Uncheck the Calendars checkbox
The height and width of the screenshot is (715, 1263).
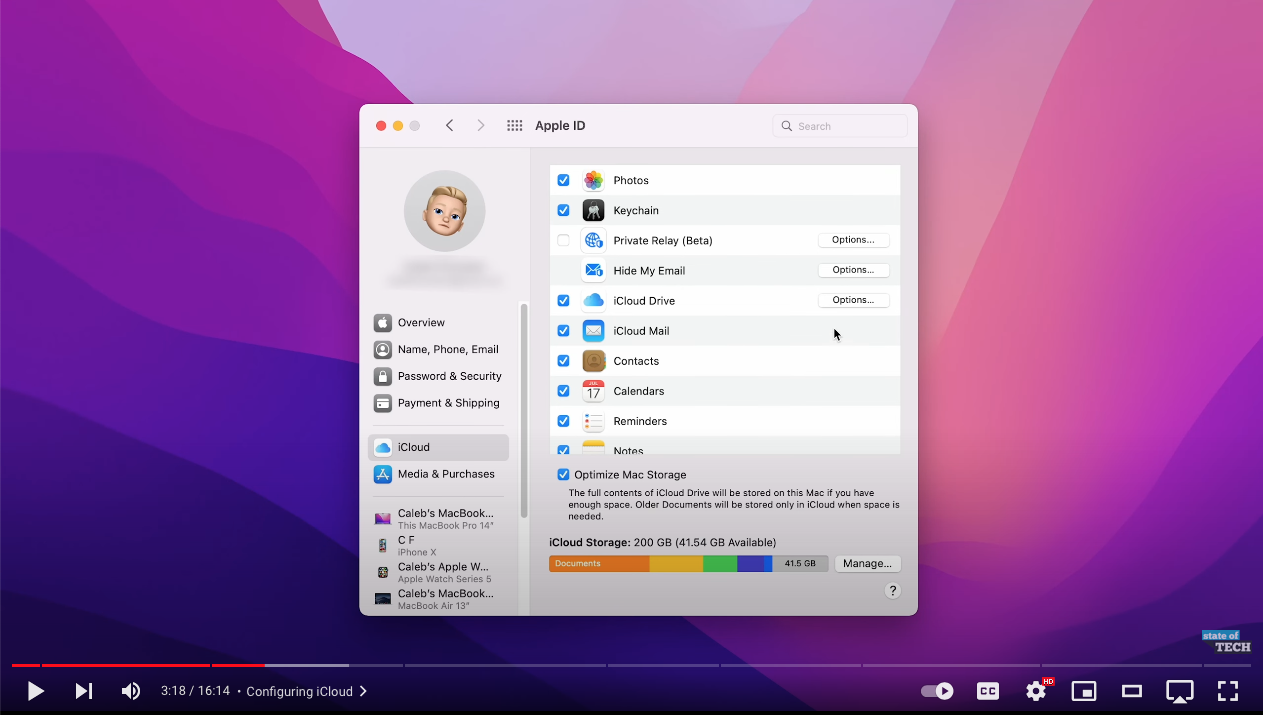[563, 390]
